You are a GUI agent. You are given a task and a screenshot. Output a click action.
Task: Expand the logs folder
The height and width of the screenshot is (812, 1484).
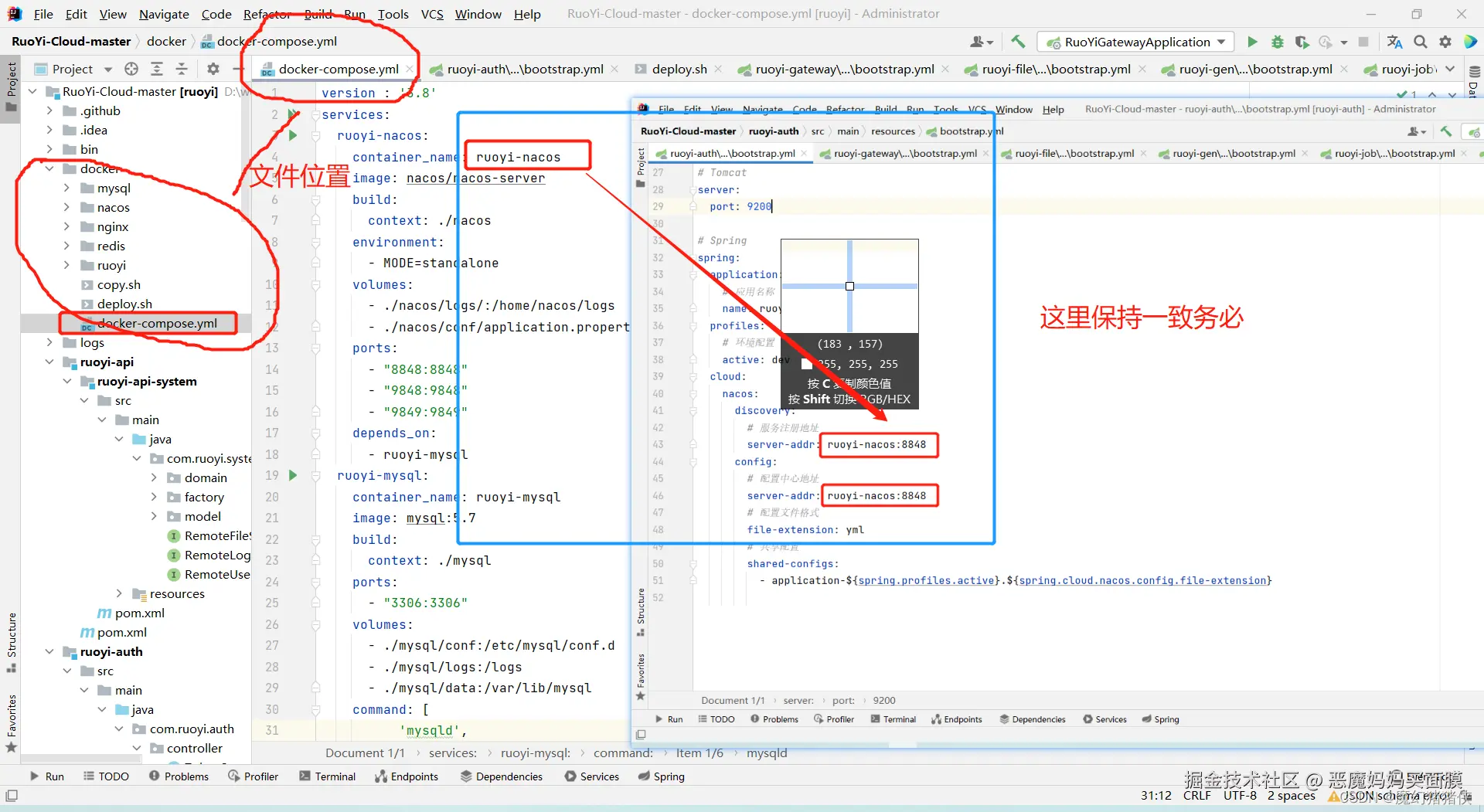pos(49,342)
